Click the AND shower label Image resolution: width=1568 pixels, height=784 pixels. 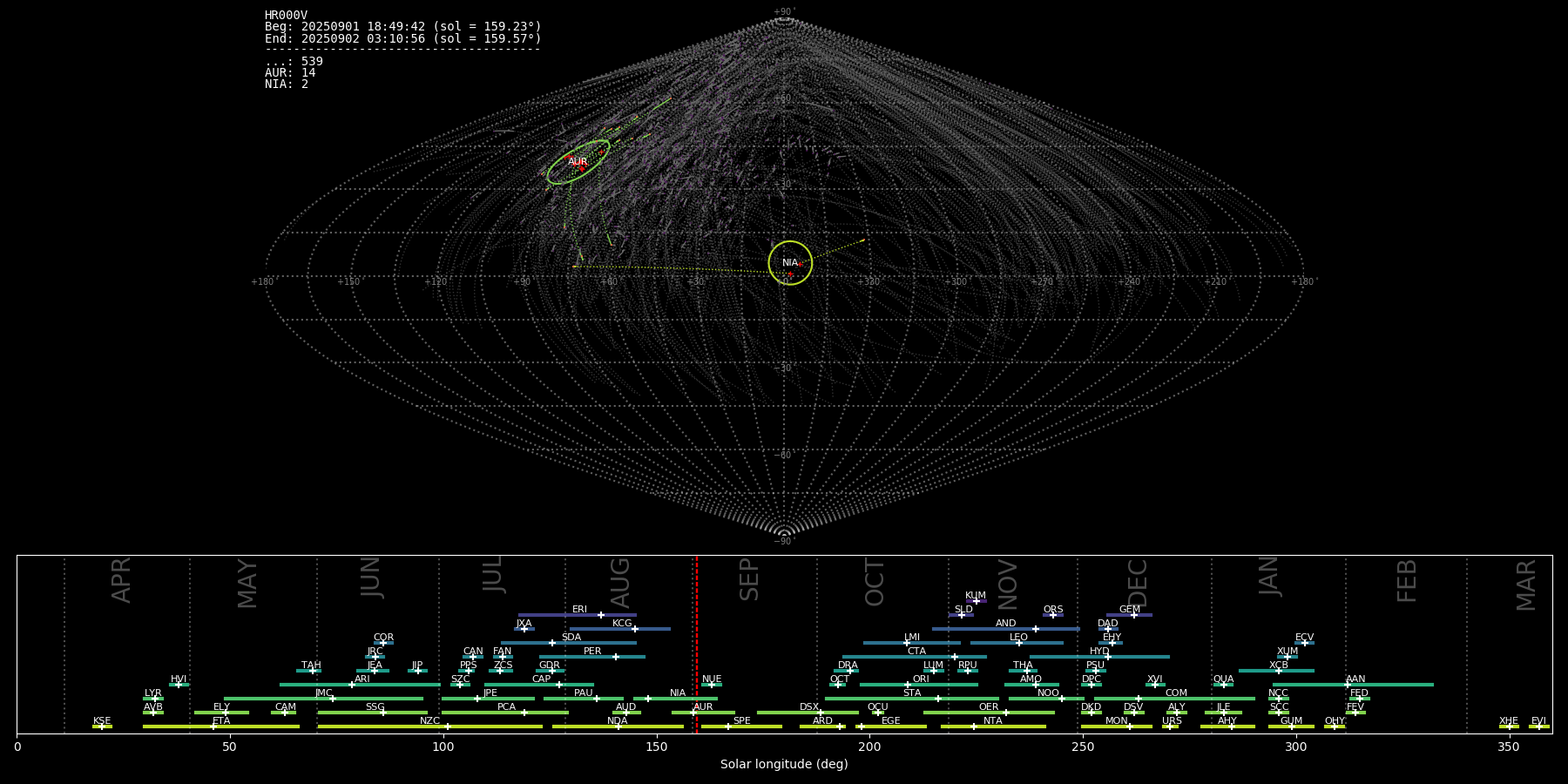point(1005,624)
